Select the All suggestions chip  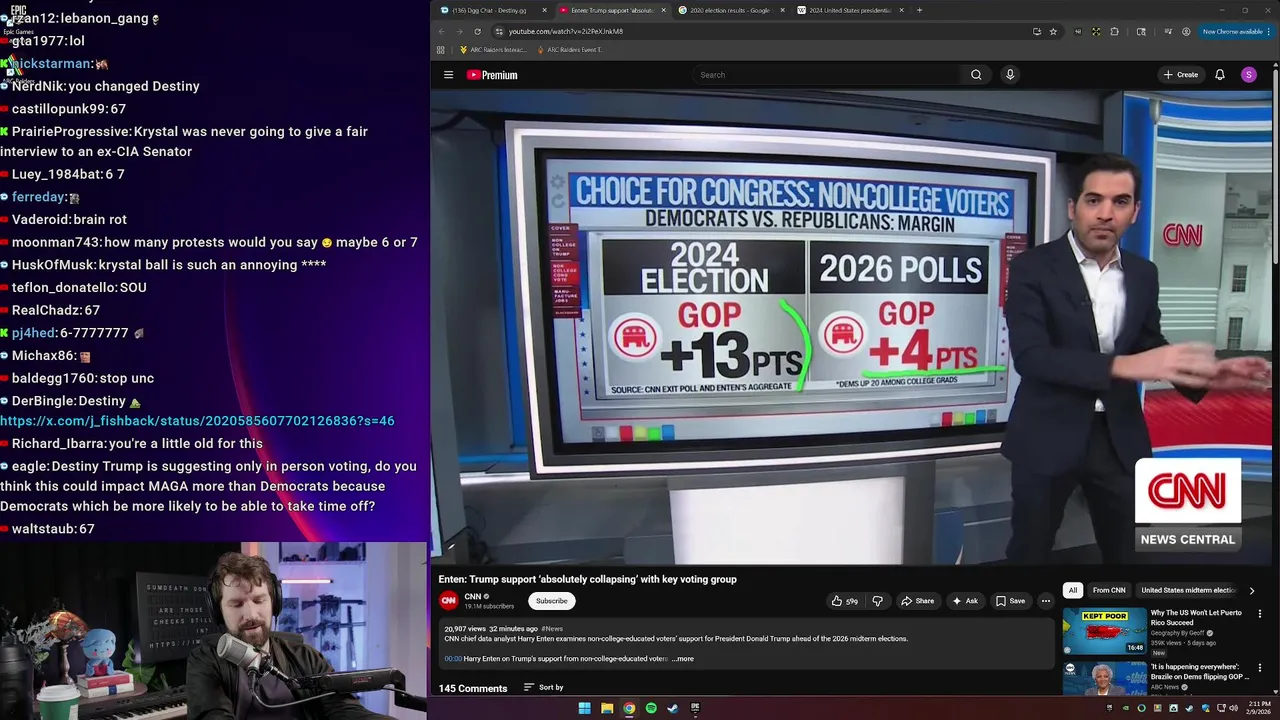1073,591
